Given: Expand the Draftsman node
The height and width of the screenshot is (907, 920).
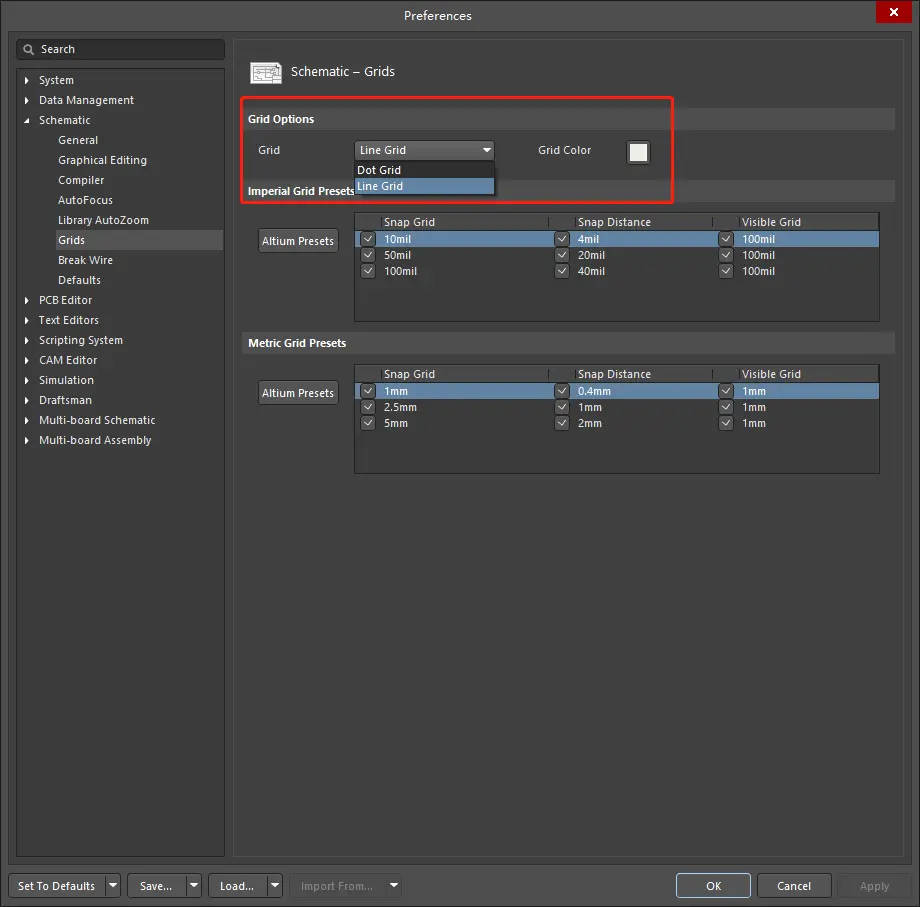Looking at the screenshot, I should 26,400.
